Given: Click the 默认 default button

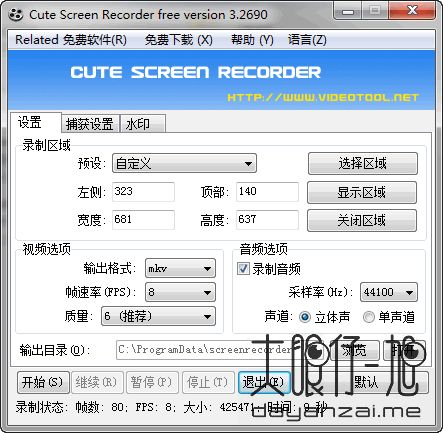Looking at the screenshot, I should coord(367,382).
